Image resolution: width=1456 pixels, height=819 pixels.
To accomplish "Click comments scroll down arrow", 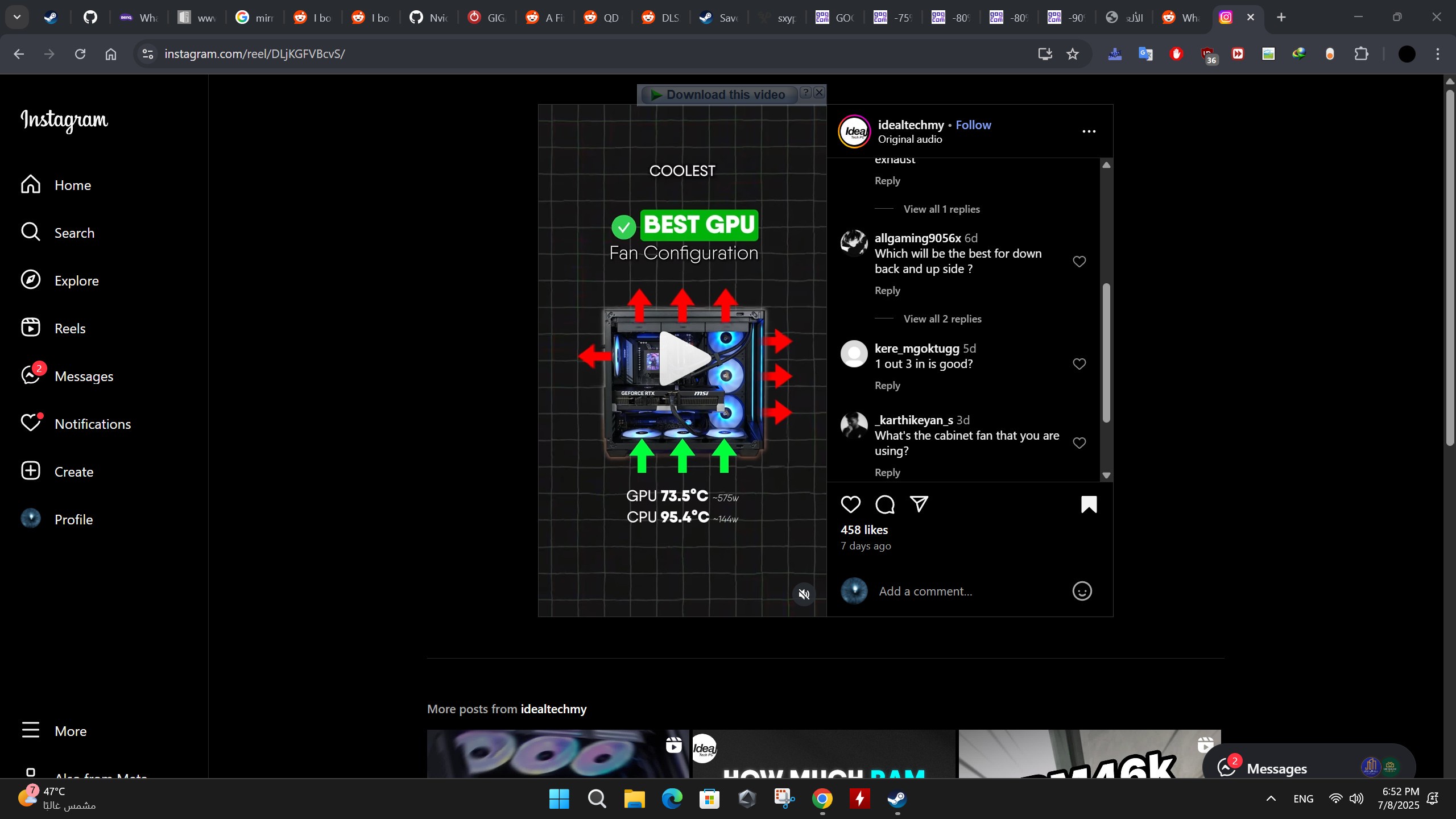I will coord(1106,475).
